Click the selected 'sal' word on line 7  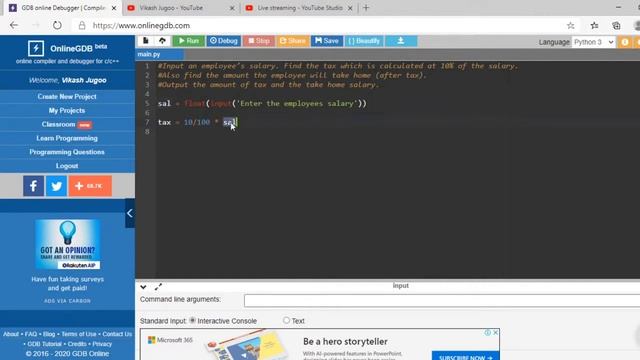coord(230,122)
